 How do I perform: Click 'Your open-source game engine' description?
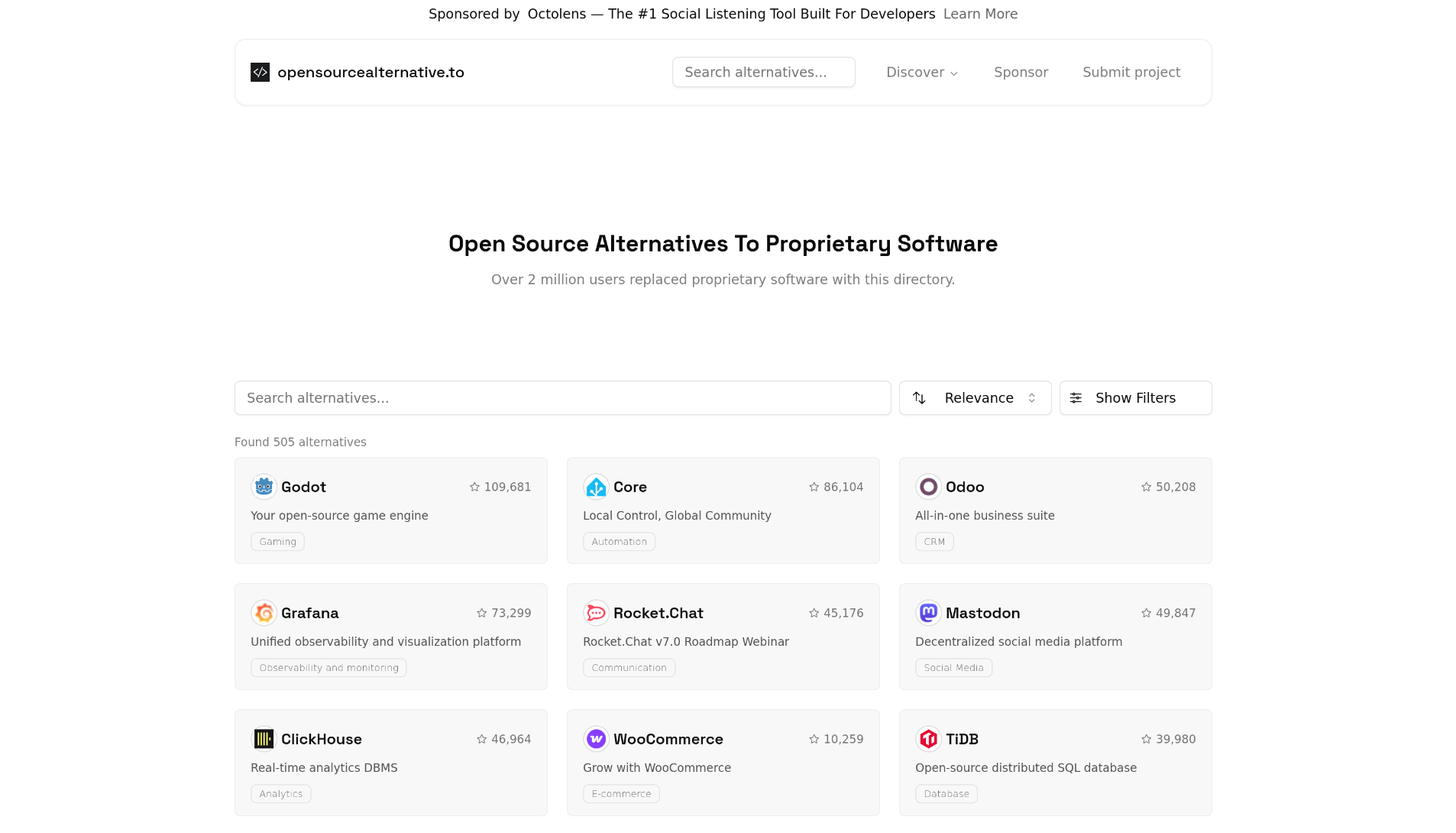pyautogui.click(x=339, y=516)
